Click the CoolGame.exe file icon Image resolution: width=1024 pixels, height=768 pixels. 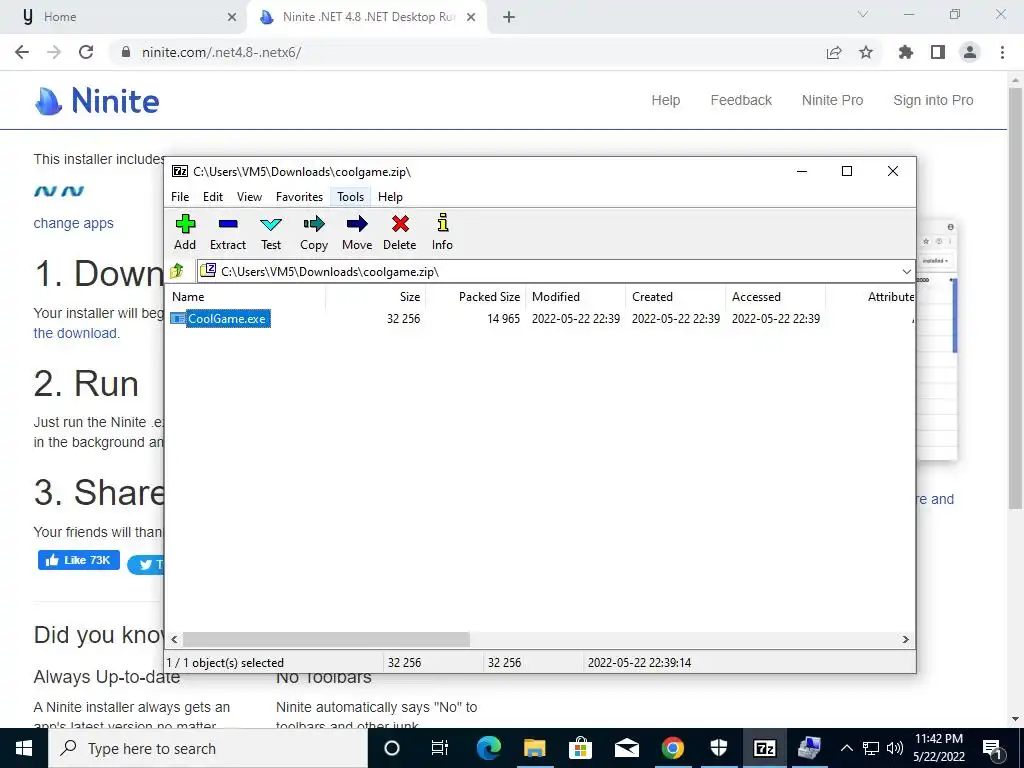pyautogui.click(x=178, y=319)
